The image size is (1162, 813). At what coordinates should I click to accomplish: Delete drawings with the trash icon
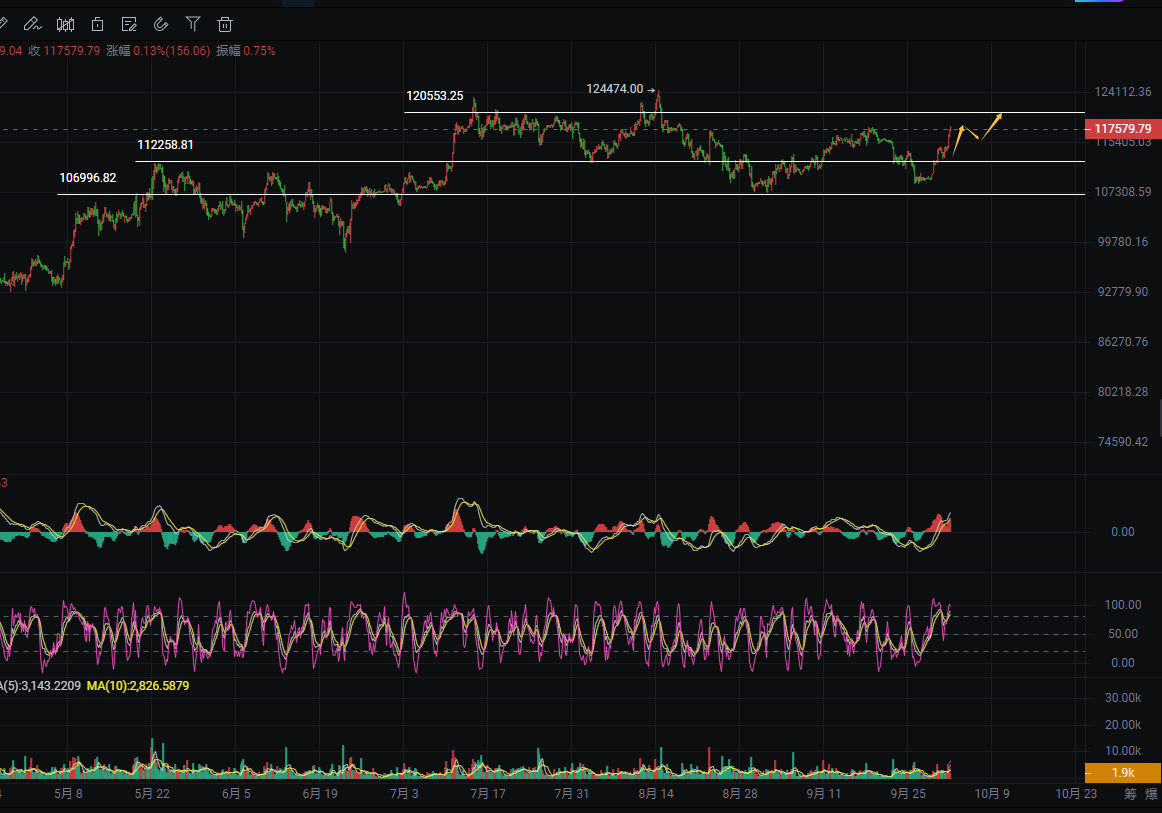coord(225,24)
